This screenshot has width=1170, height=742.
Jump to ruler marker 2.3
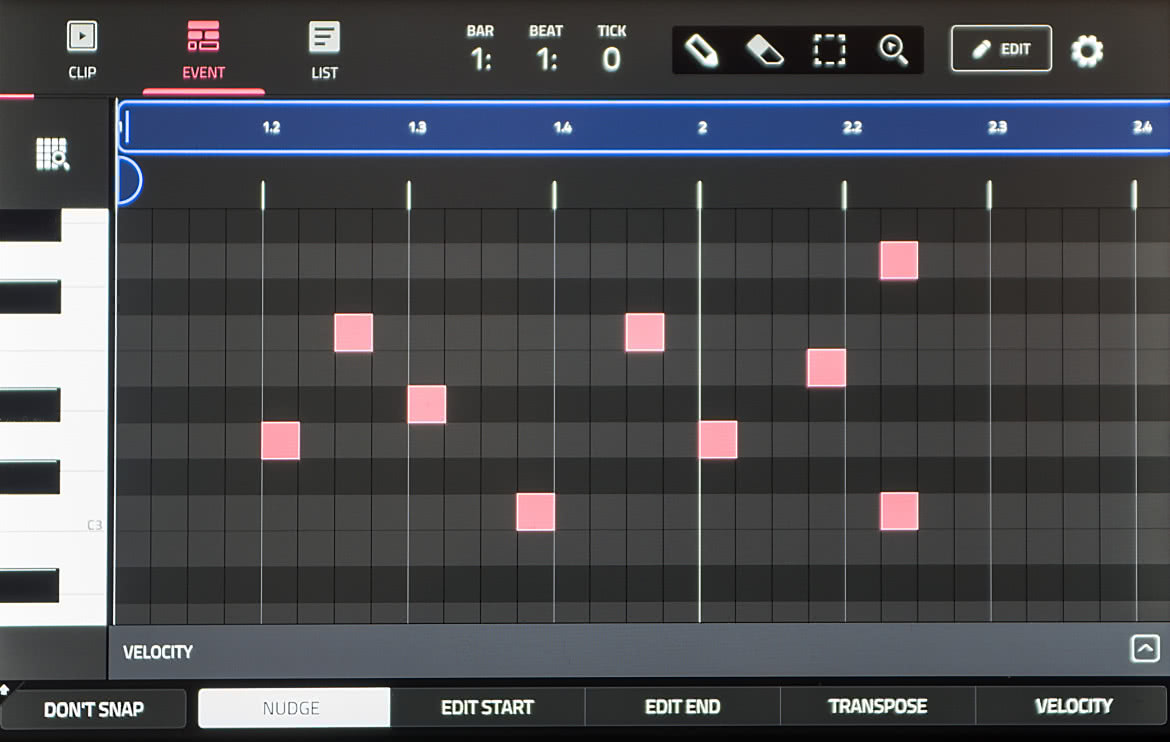[998, 128]
